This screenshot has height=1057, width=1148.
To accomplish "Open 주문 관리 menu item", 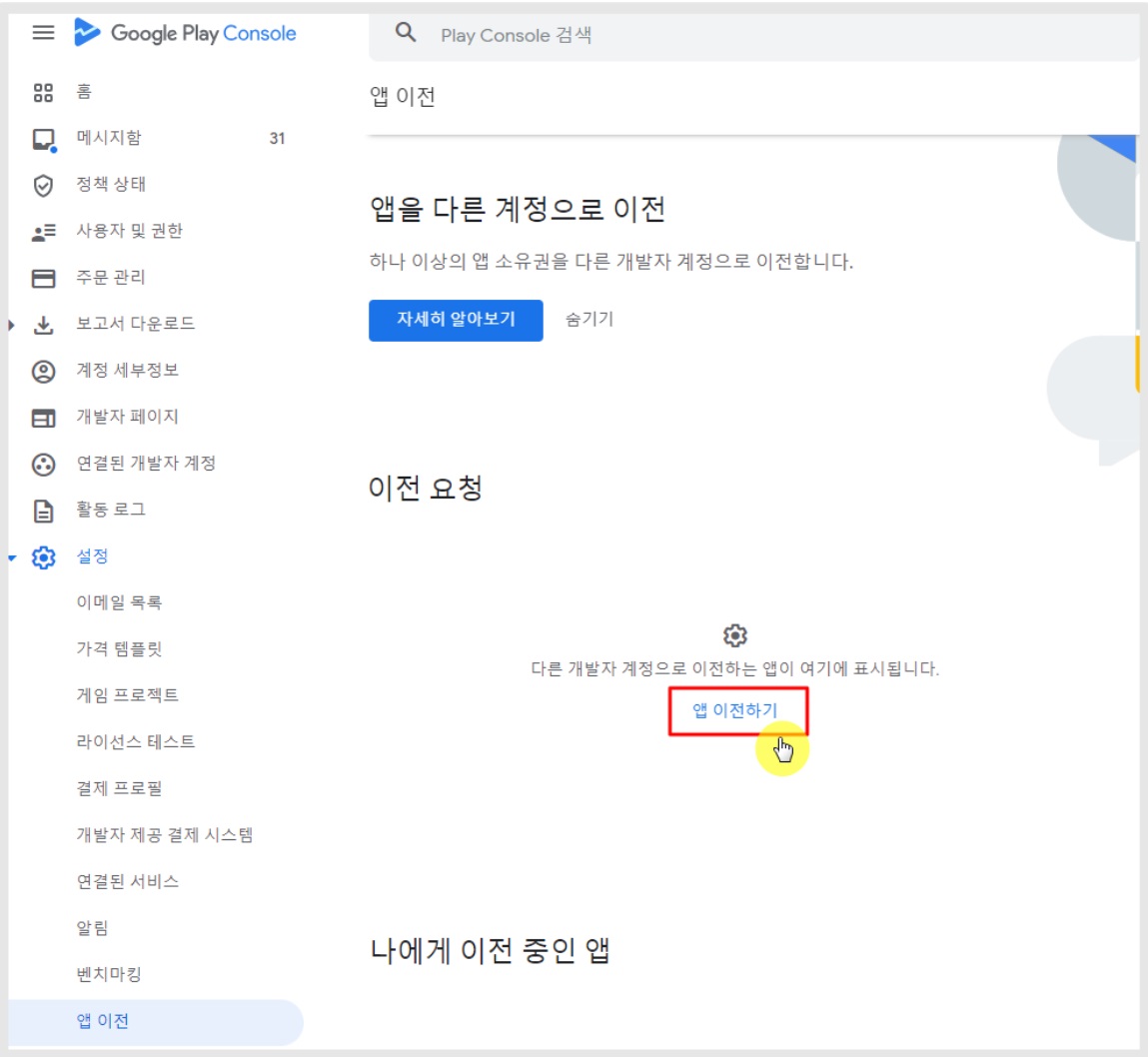I will [111, 277].
